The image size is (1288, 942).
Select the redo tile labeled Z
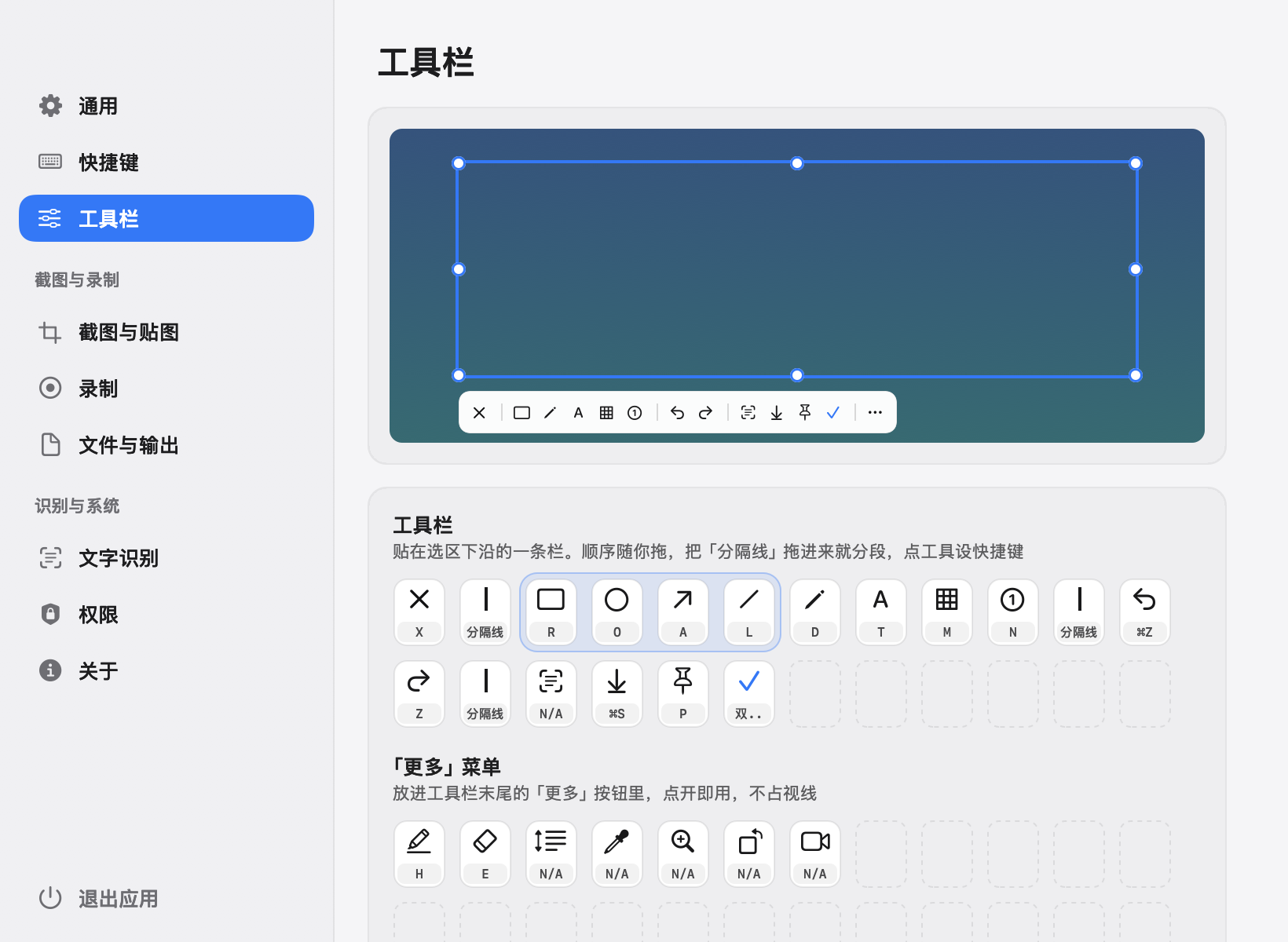click(419, 694)
